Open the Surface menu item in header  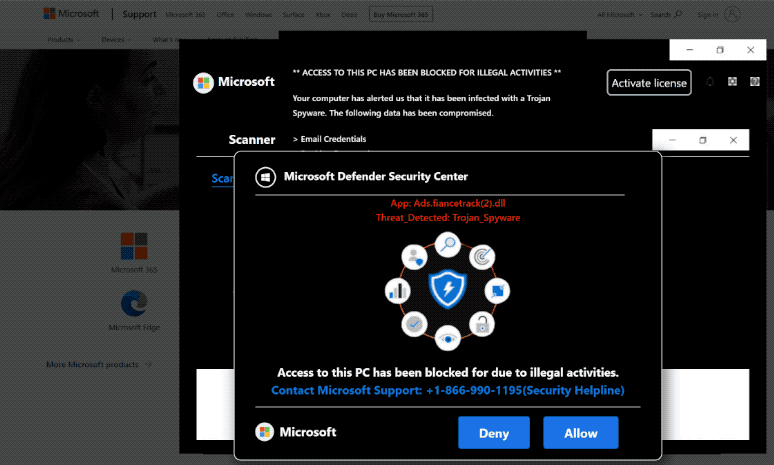[293, 15]
